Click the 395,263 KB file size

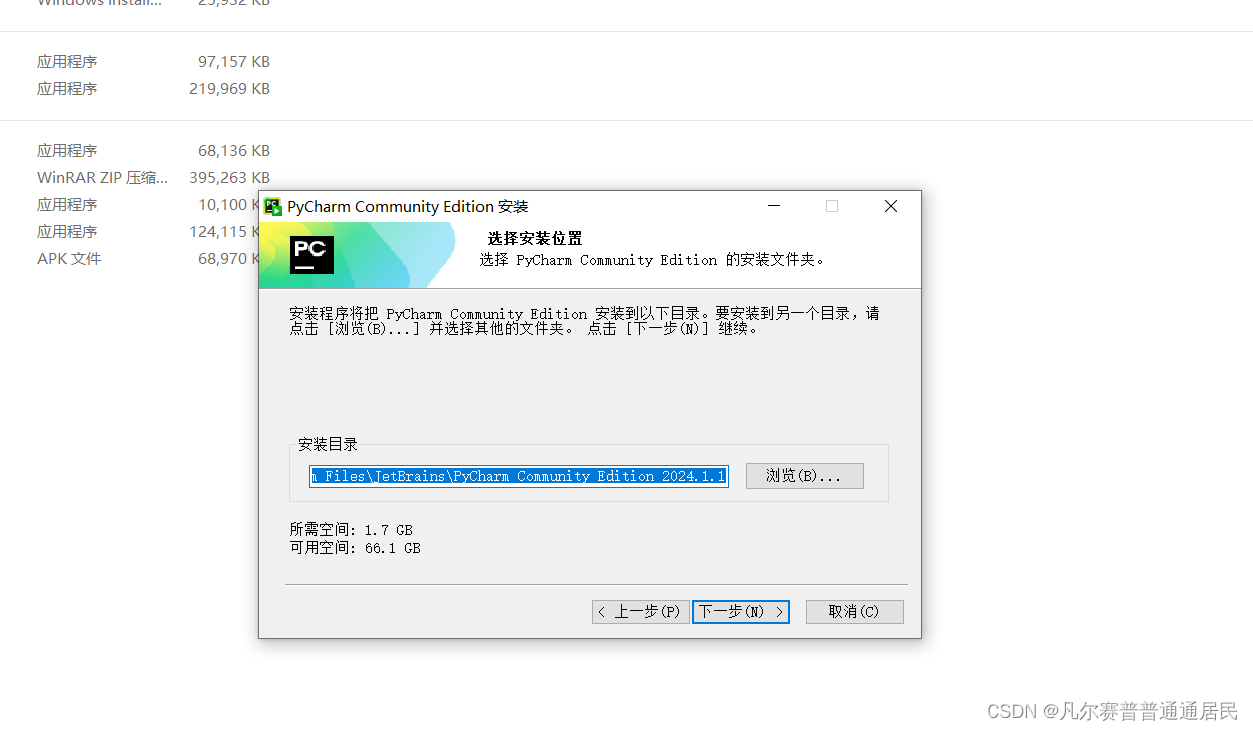pos(230,178)
